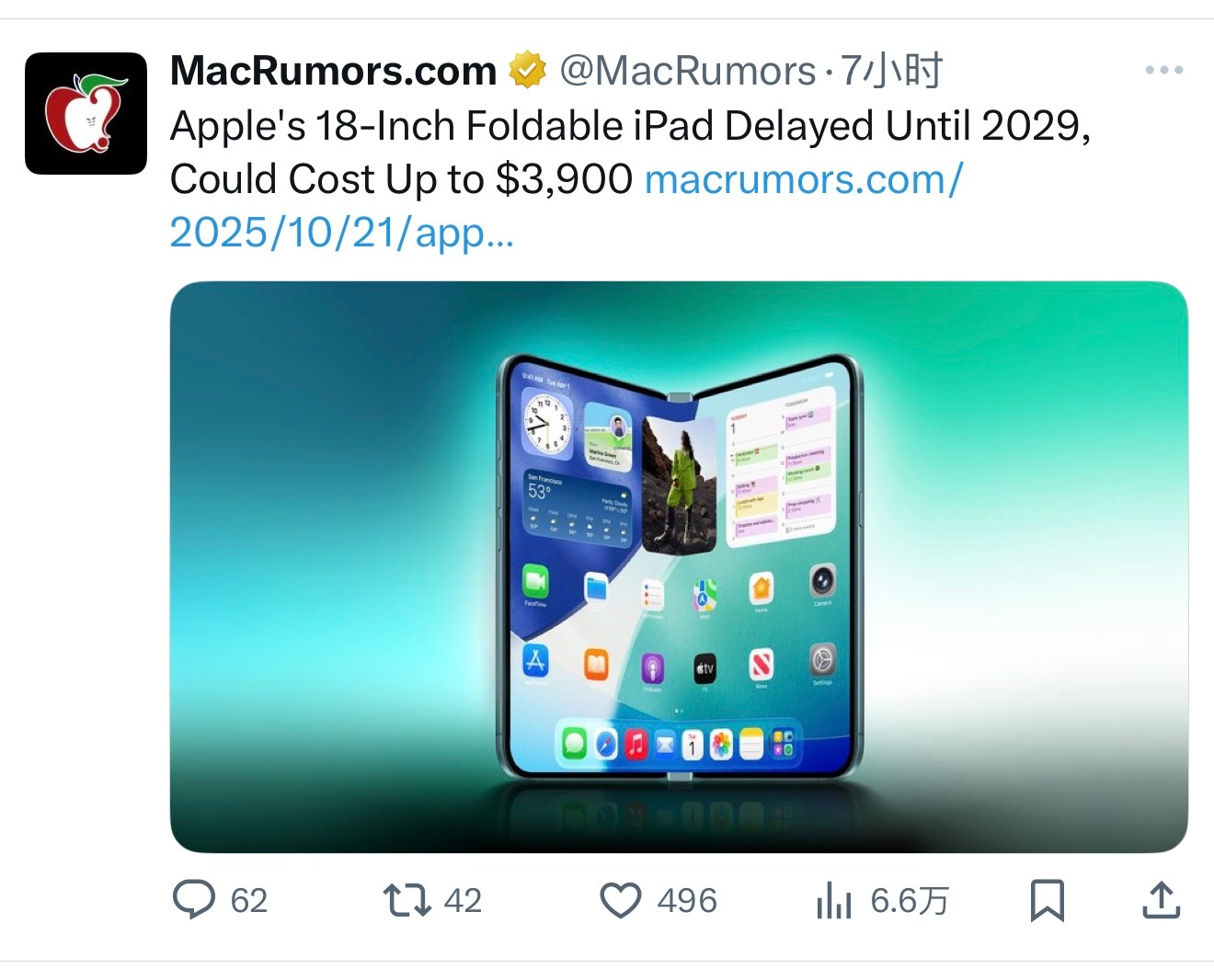Click the gold verified badge
Viewport: 1214px width, 980px height.
coord(528,71)
